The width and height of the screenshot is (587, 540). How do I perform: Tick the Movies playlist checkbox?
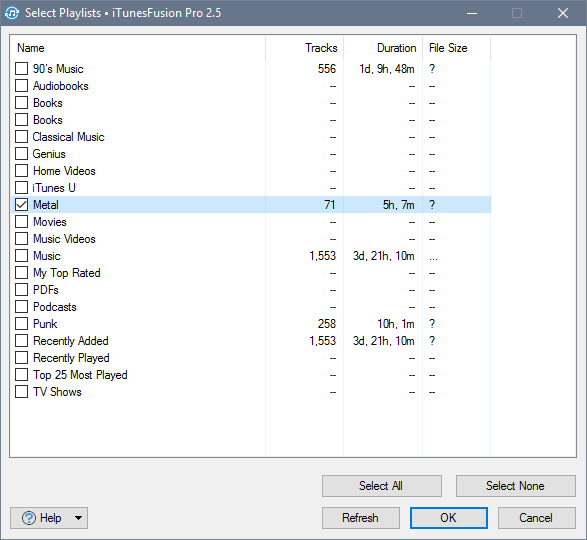pyautogui.click(x=21, y=222)
